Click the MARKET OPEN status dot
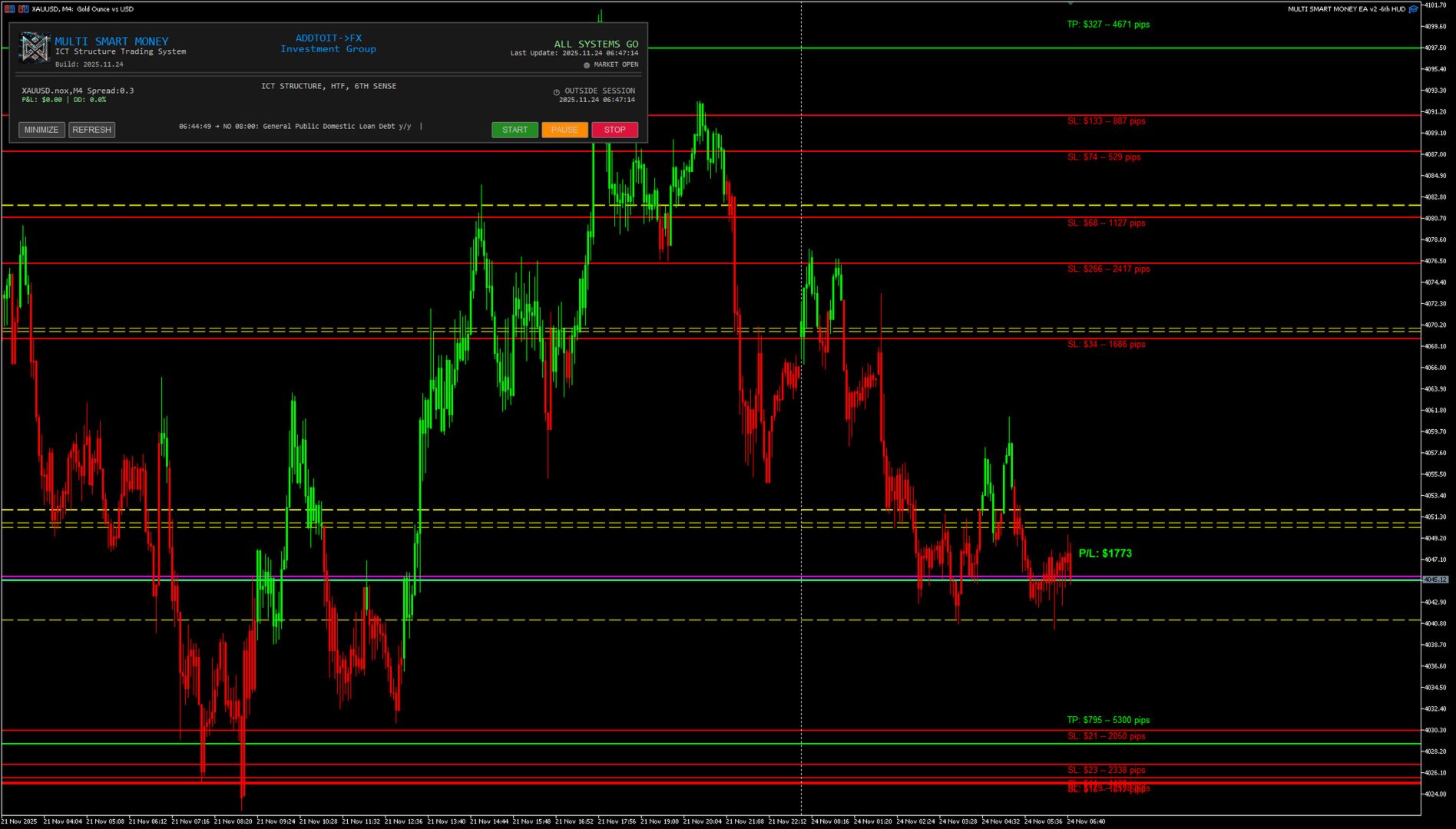The image size is (1456, 829). [x=587, y=65]
